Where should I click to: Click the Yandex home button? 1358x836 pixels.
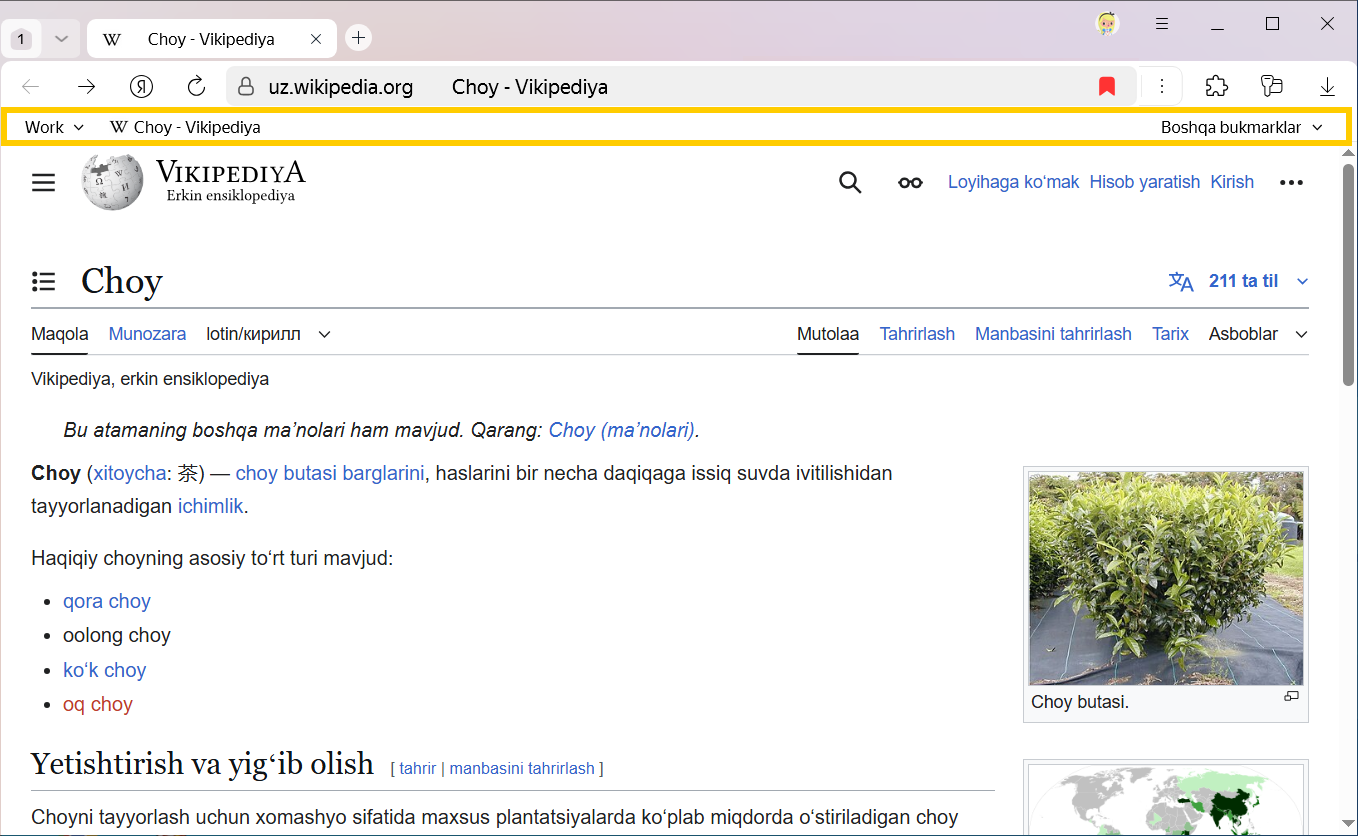(x=141, y=87)
